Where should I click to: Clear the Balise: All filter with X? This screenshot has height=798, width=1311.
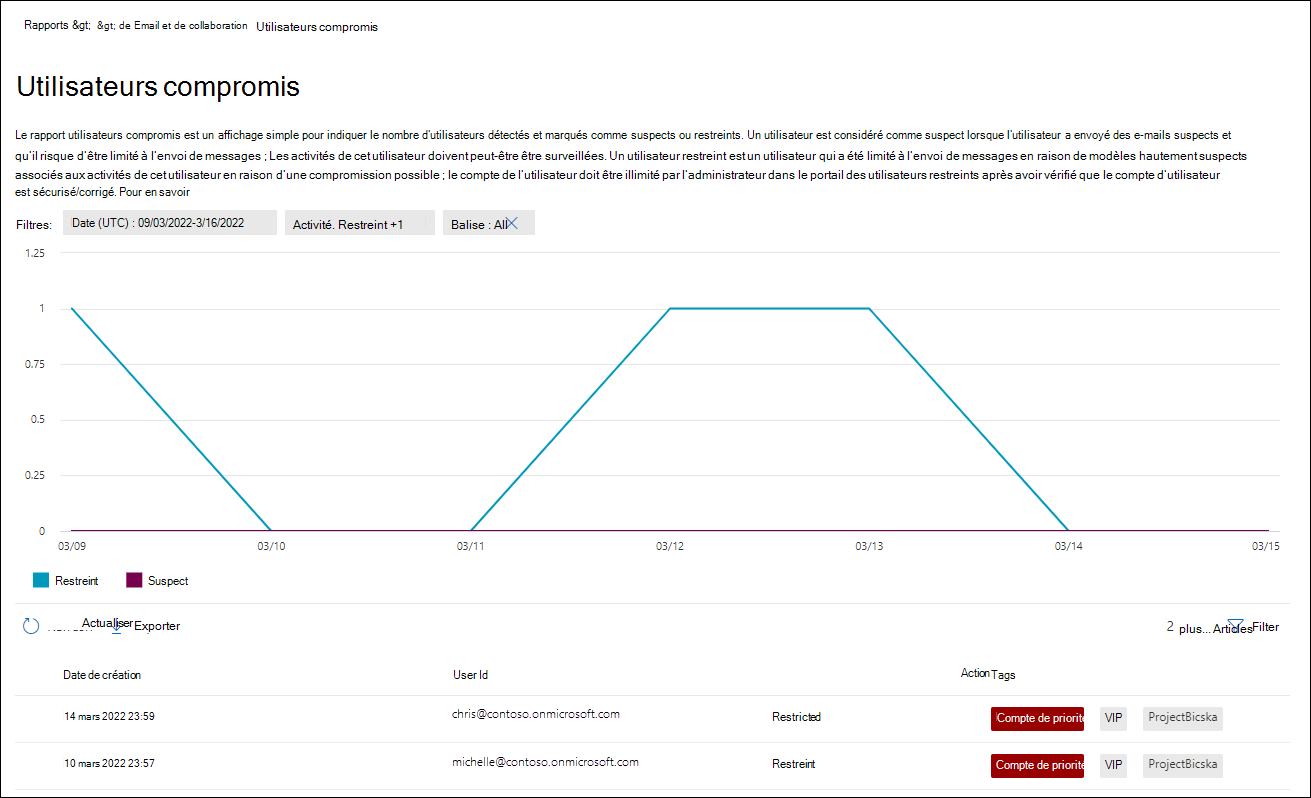[x=511, y=223]
